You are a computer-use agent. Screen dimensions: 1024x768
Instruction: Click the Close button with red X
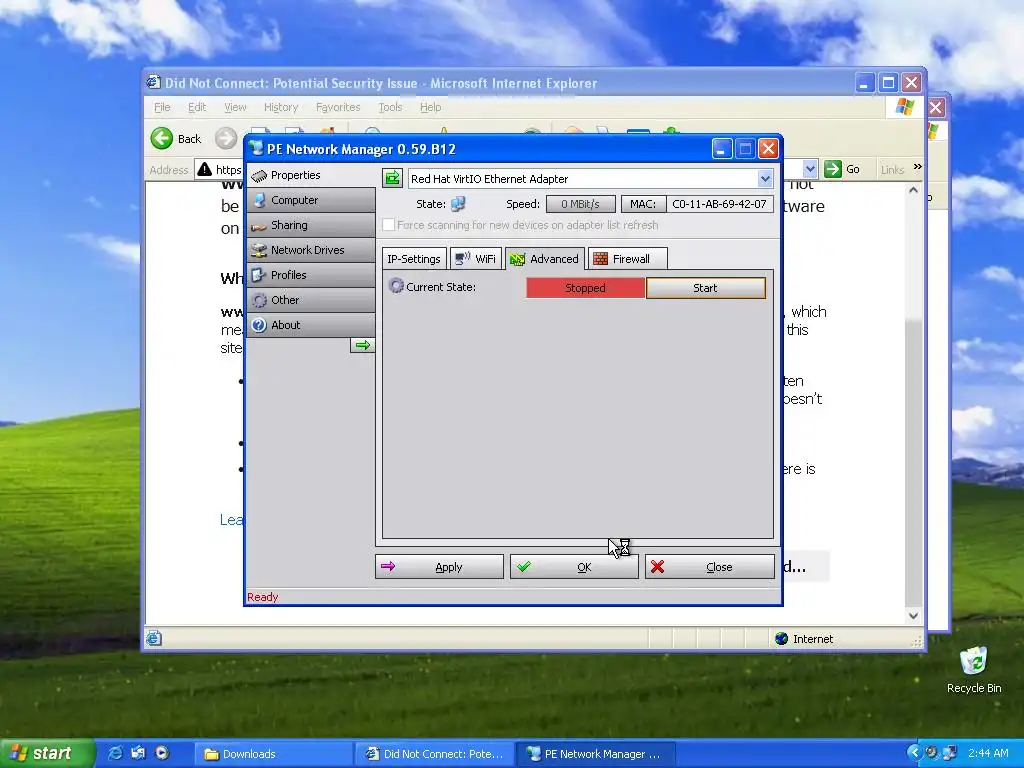tap(709, 567)
